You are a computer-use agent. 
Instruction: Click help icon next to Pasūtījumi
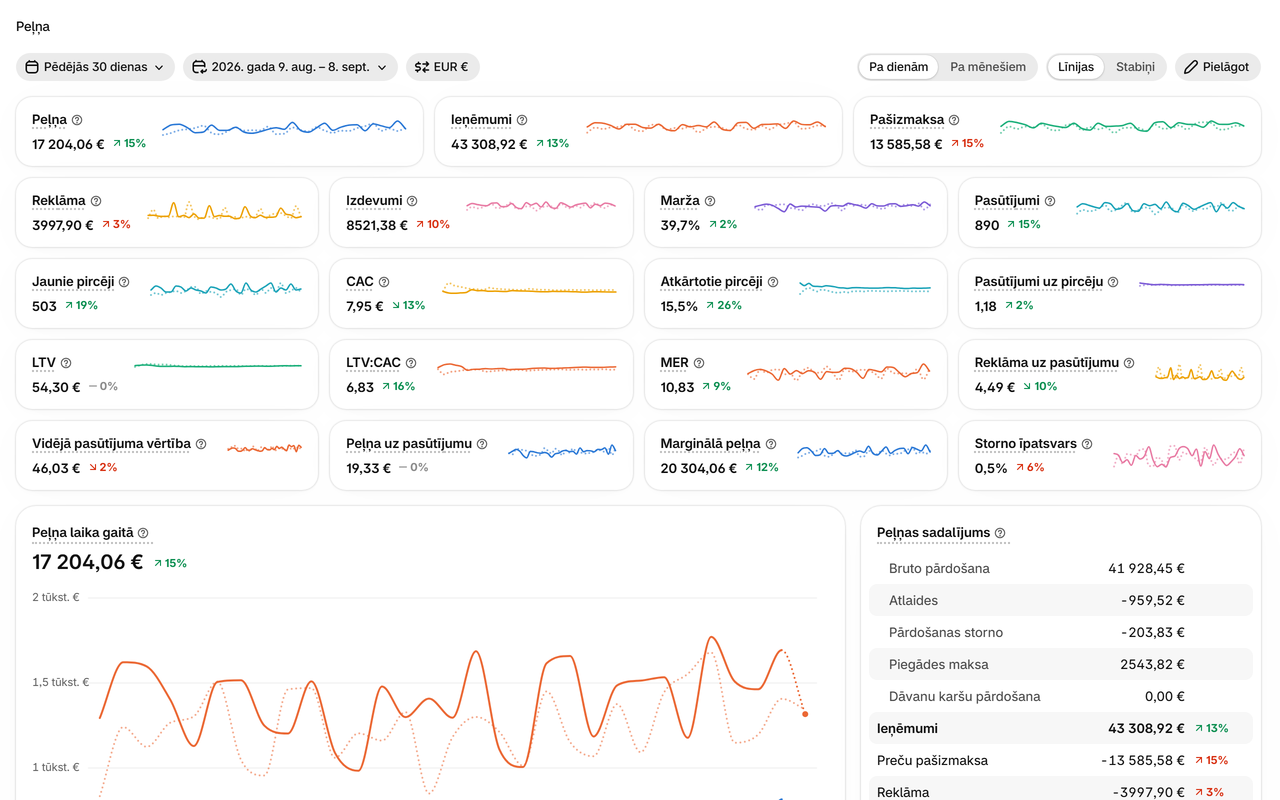click(1050, 201)
